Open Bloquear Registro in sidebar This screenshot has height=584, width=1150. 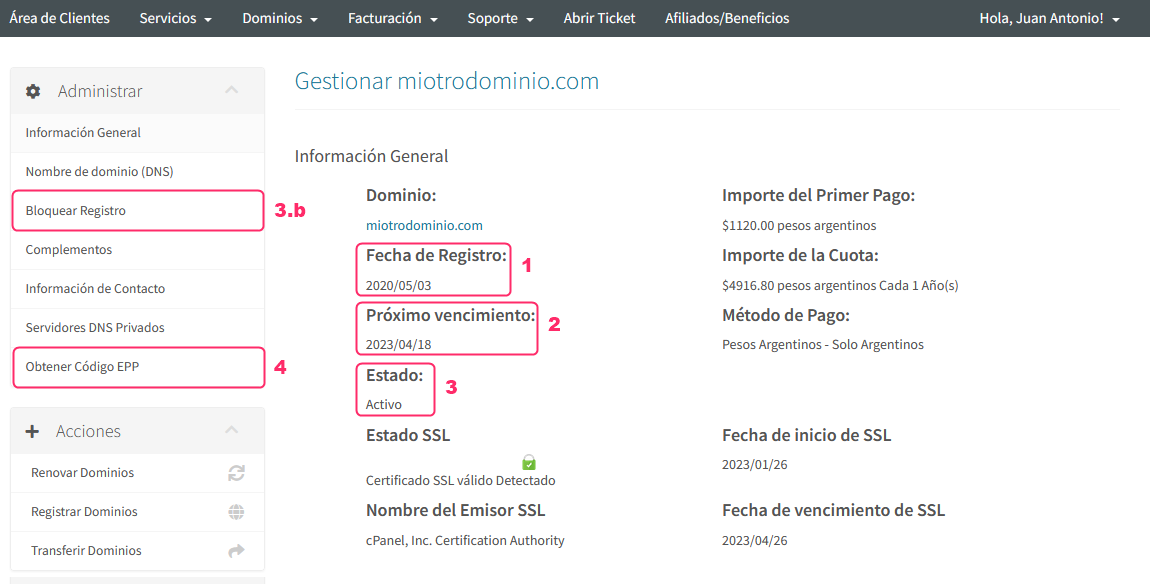pos(76,211)
